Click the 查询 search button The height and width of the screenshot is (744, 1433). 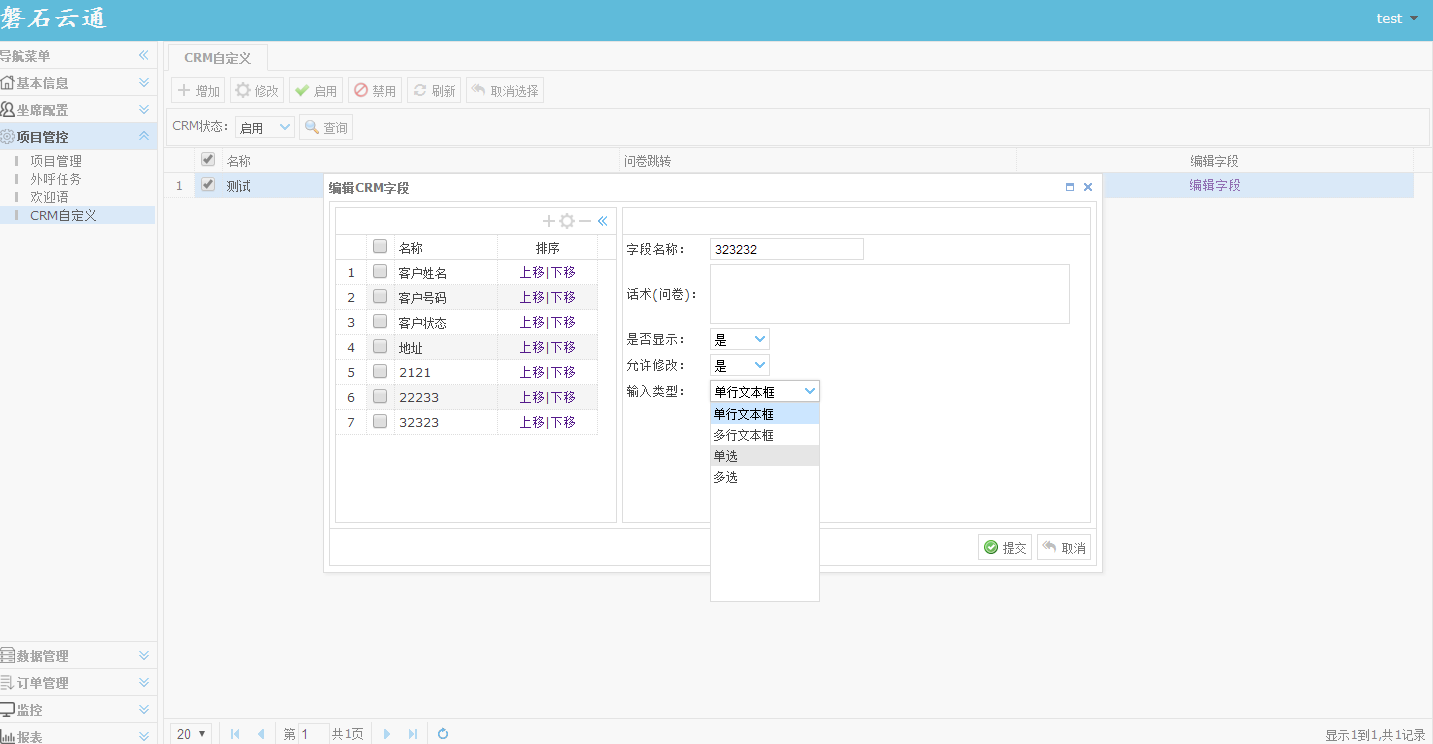326,128
